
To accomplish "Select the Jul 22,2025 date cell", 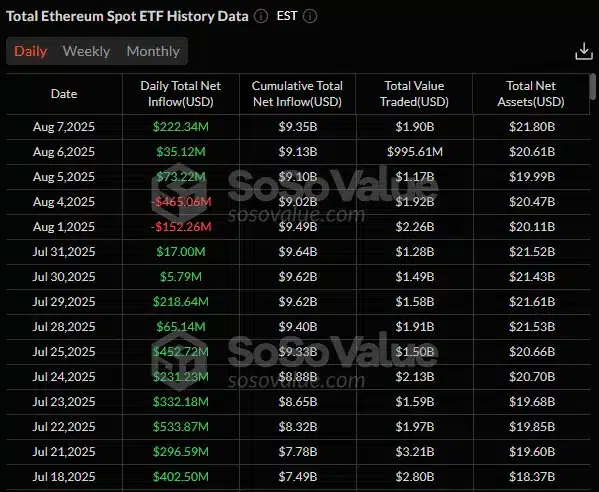I will coord(64,427).
